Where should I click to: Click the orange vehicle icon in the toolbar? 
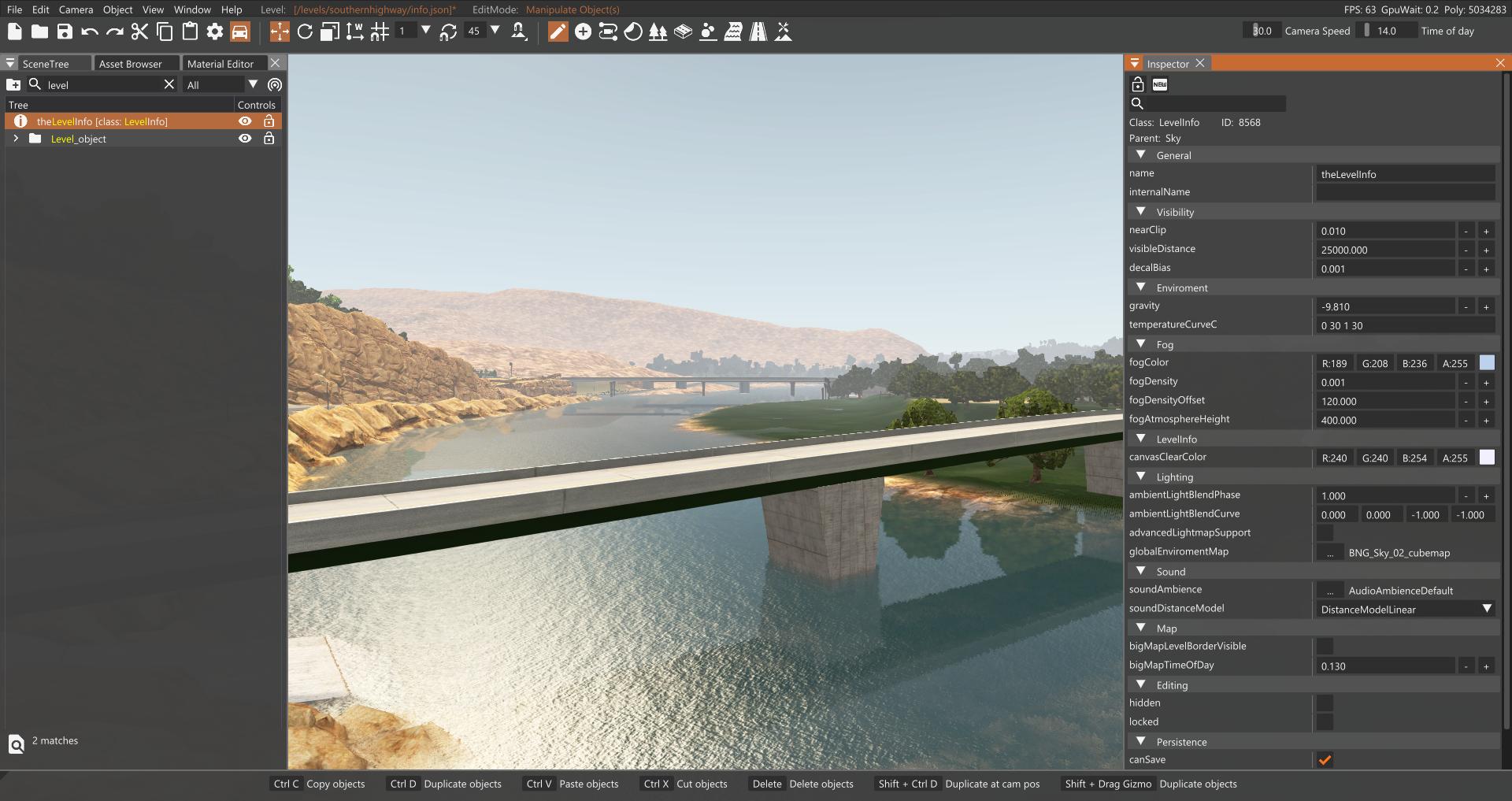click(240, 32)
